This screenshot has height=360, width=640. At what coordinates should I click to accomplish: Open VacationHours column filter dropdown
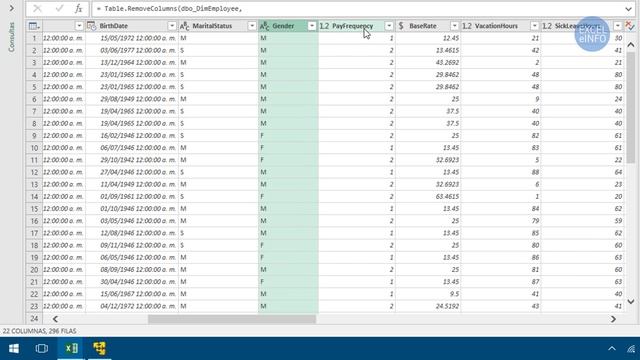(534, 26)
